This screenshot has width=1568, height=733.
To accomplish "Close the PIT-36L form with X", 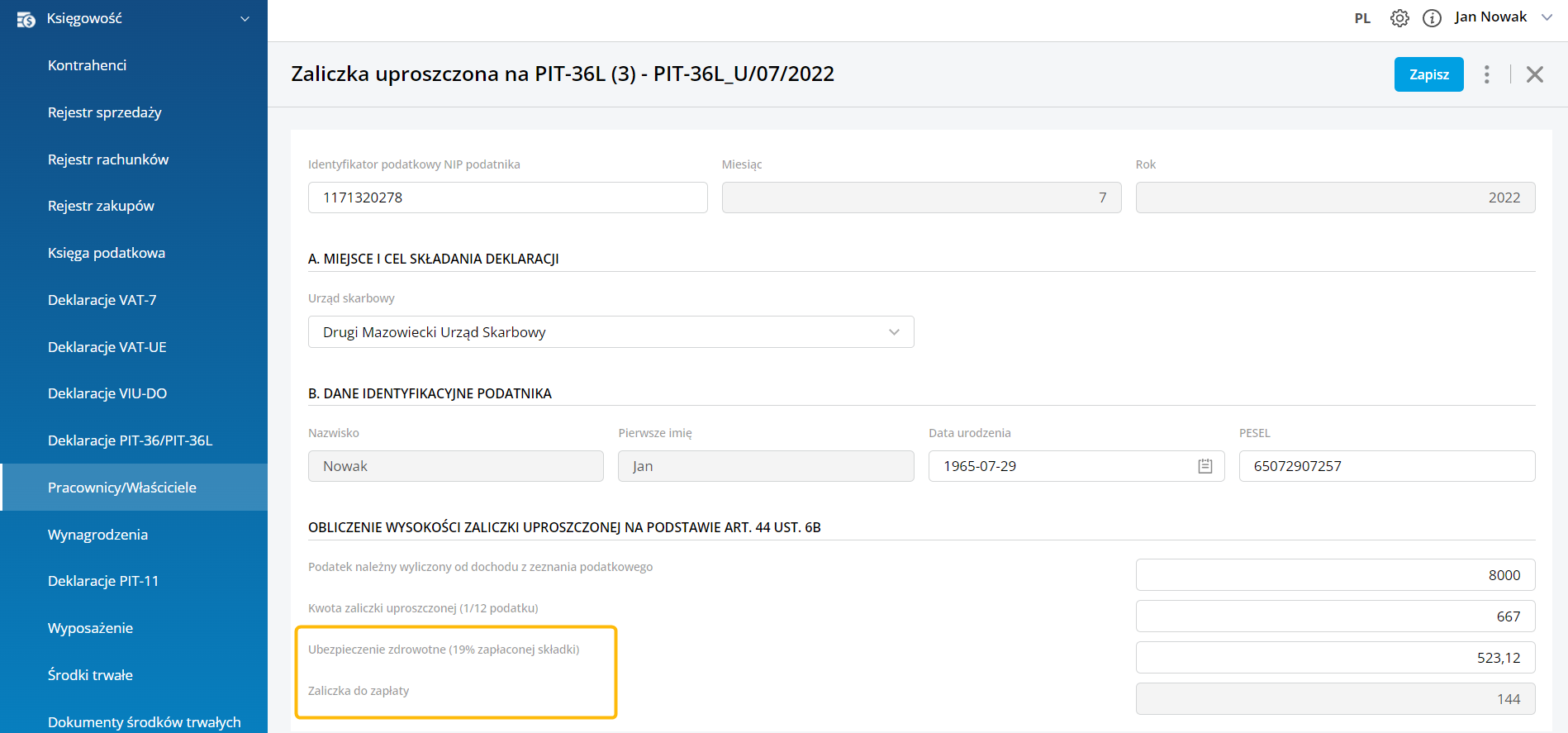I will (x=1534, y=74).
